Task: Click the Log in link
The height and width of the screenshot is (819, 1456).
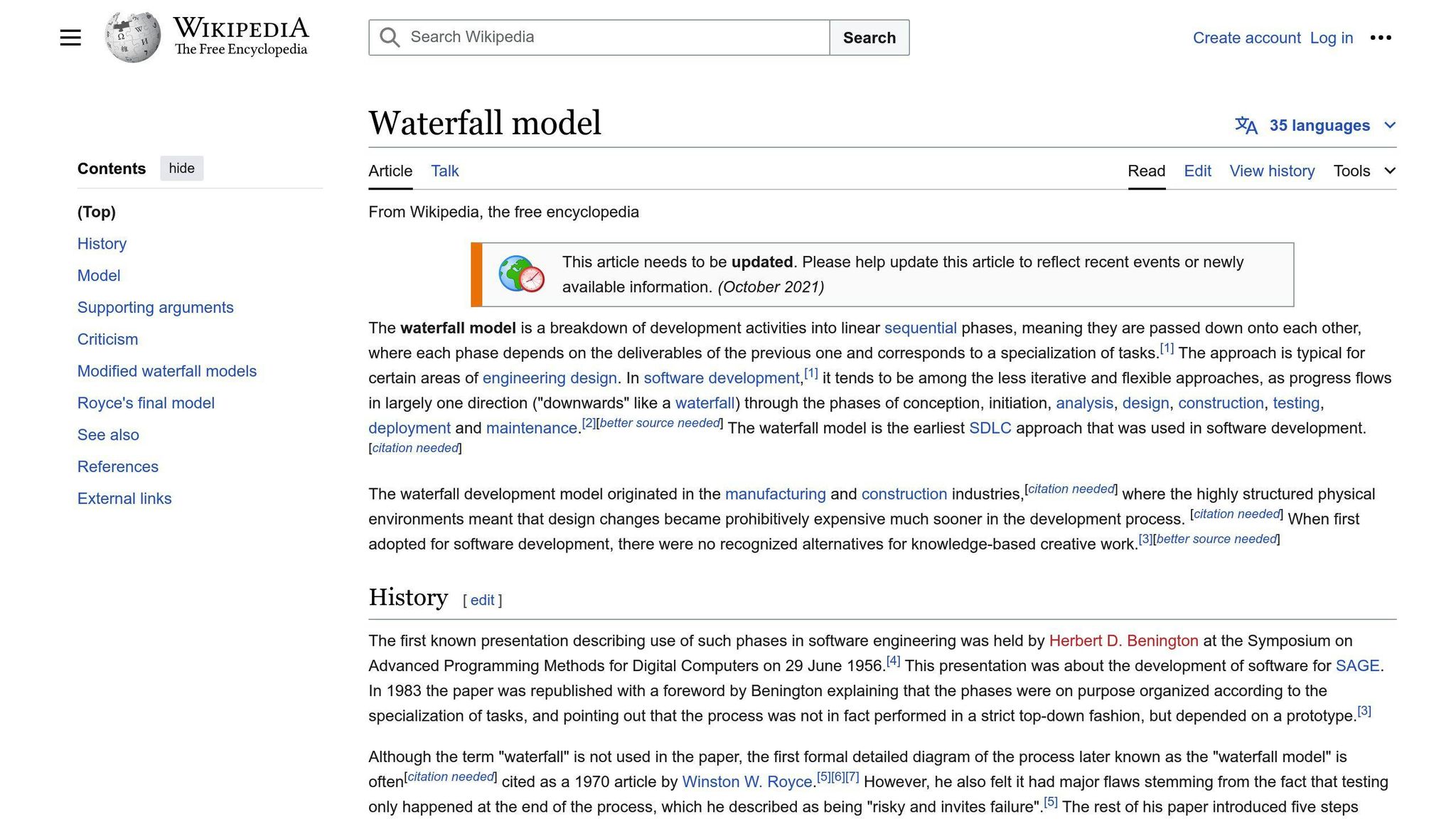Action: [1331, 38]
